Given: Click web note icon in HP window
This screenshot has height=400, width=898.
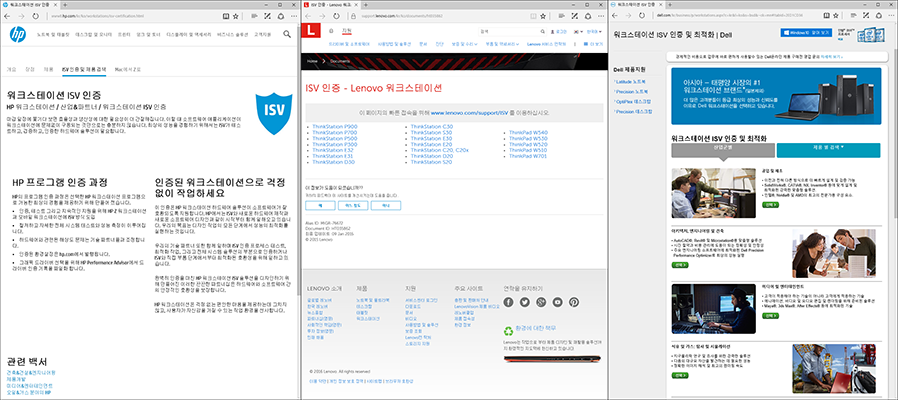Looking at the screenshot, I should tap(269, 16).
